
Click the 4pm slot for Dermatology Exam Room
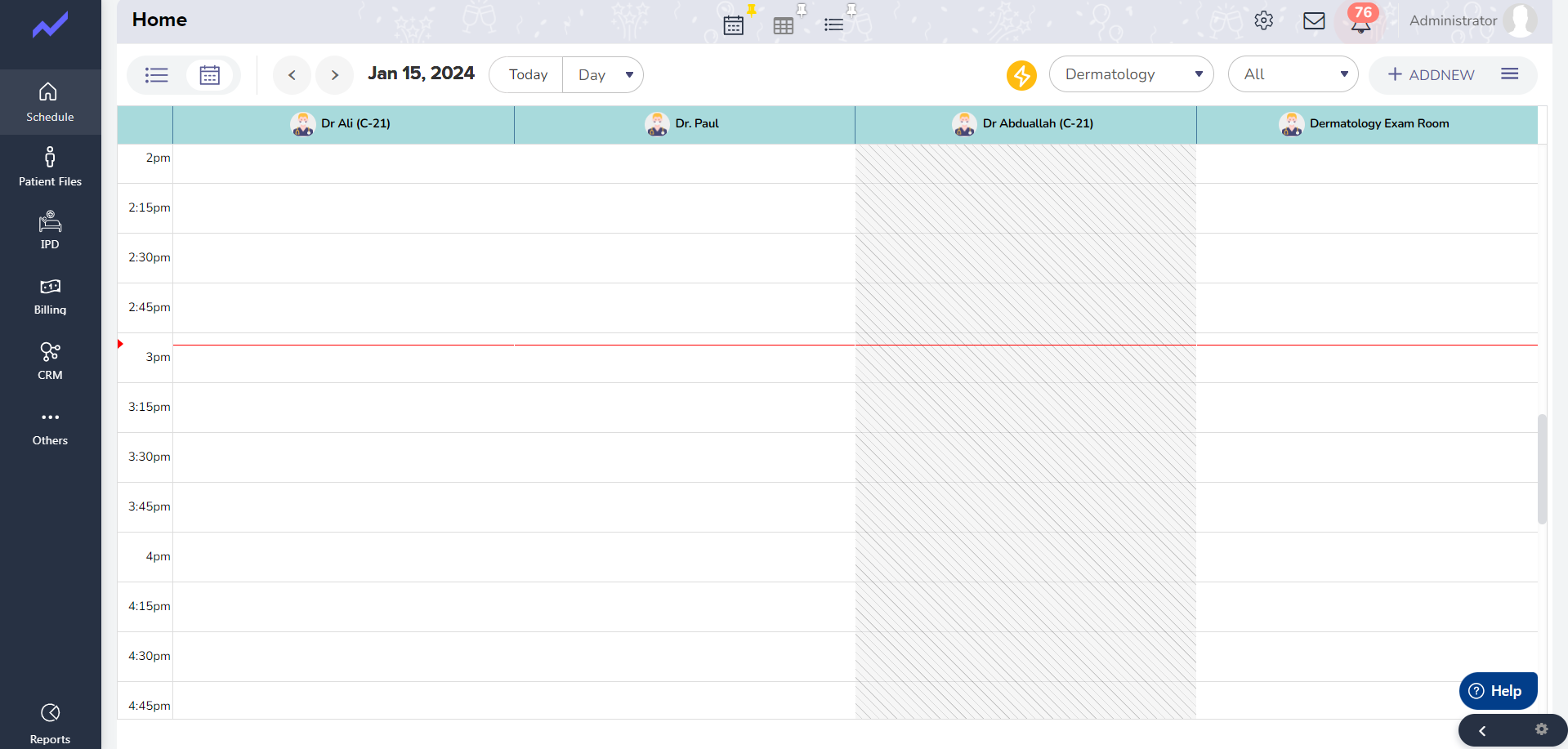pyautogui.click(x=1367, y=557)
